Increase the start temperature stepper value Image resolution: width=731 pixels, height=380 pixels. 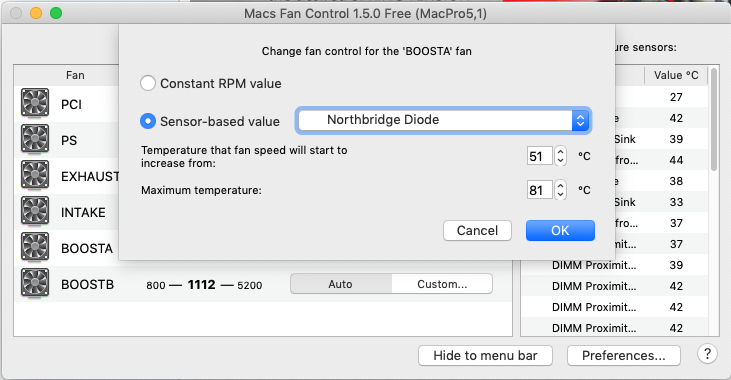[x=560, y=151]
